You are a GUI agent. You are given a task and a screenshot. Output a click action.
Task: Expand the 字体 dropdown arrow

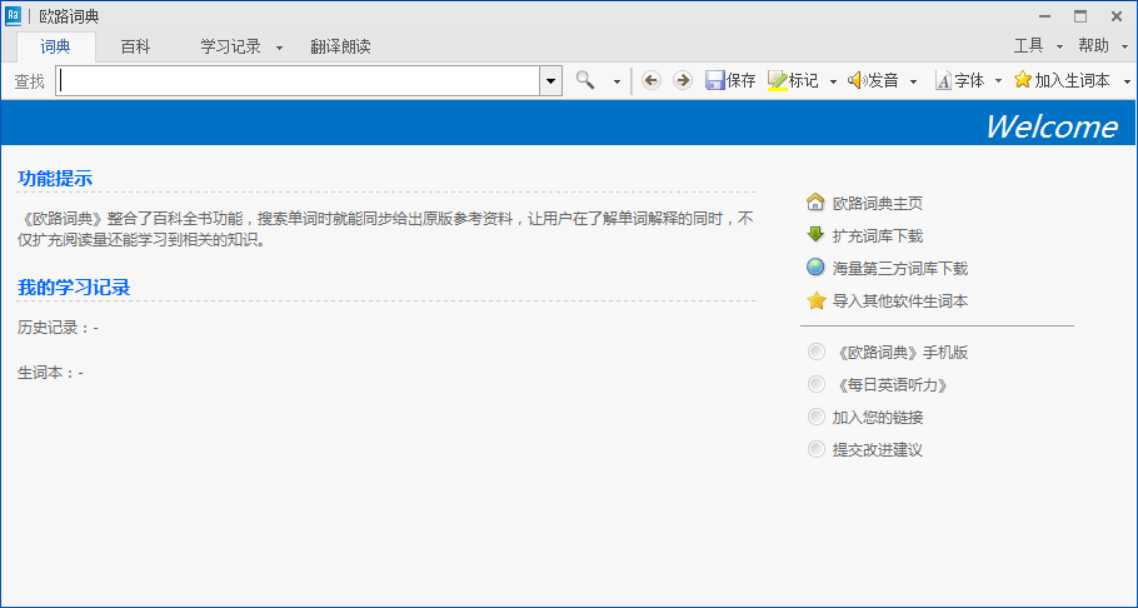click(998, 82)
